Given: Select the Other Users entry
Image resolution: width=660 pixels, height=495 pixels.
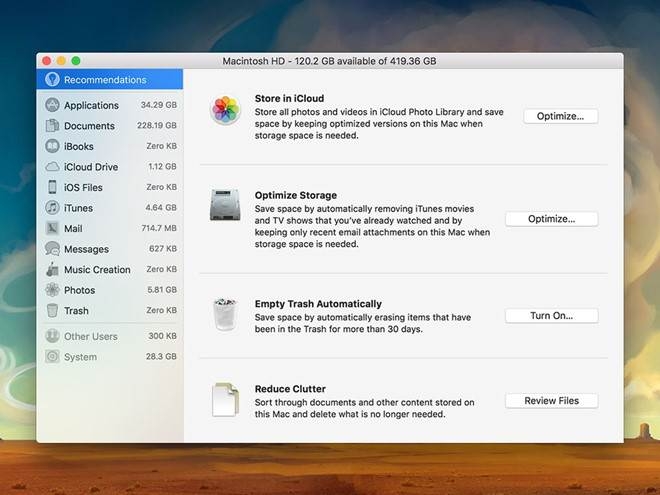Looking at the screenshot, I should pos(110,336).
